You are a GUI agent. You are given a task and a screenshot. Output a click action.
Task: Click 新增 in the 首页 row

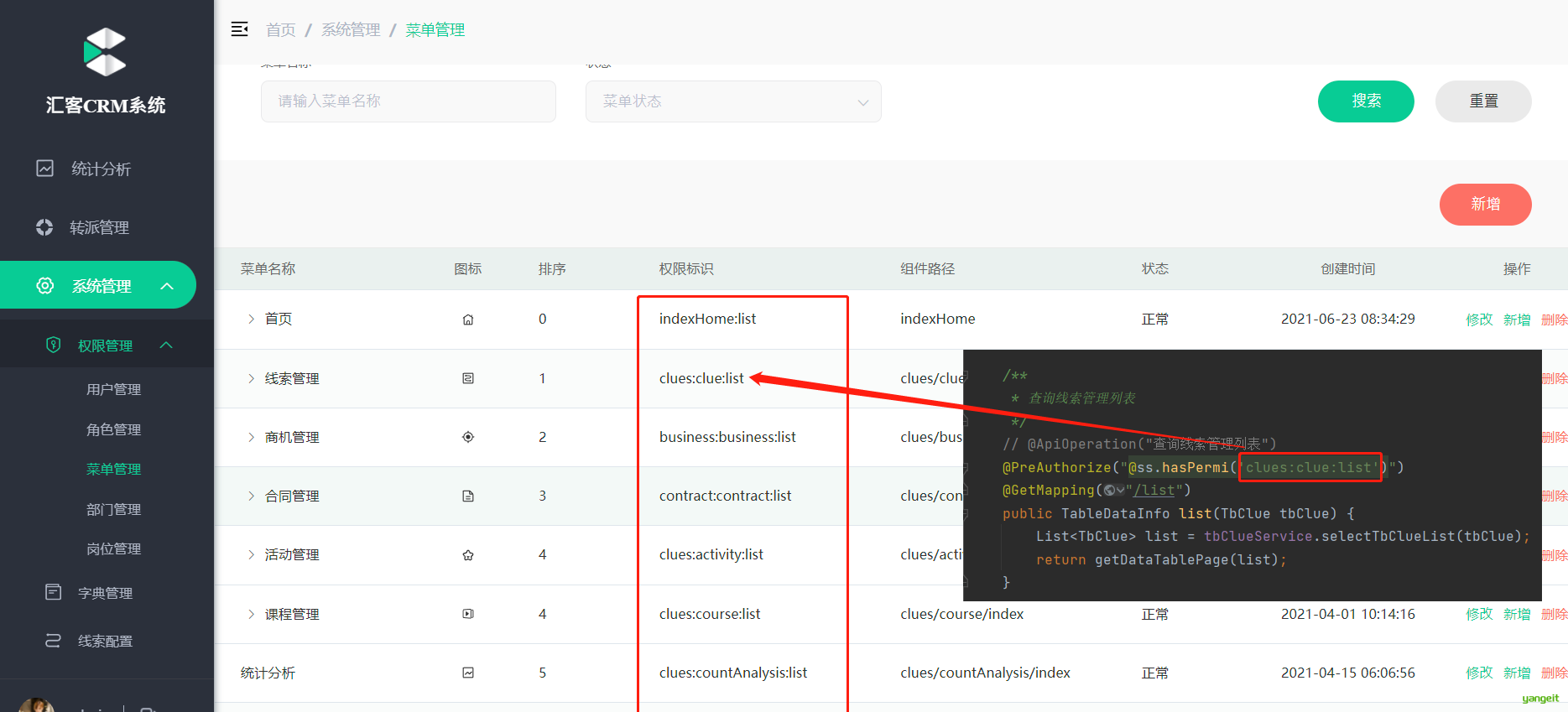(x=1517, y=320)
